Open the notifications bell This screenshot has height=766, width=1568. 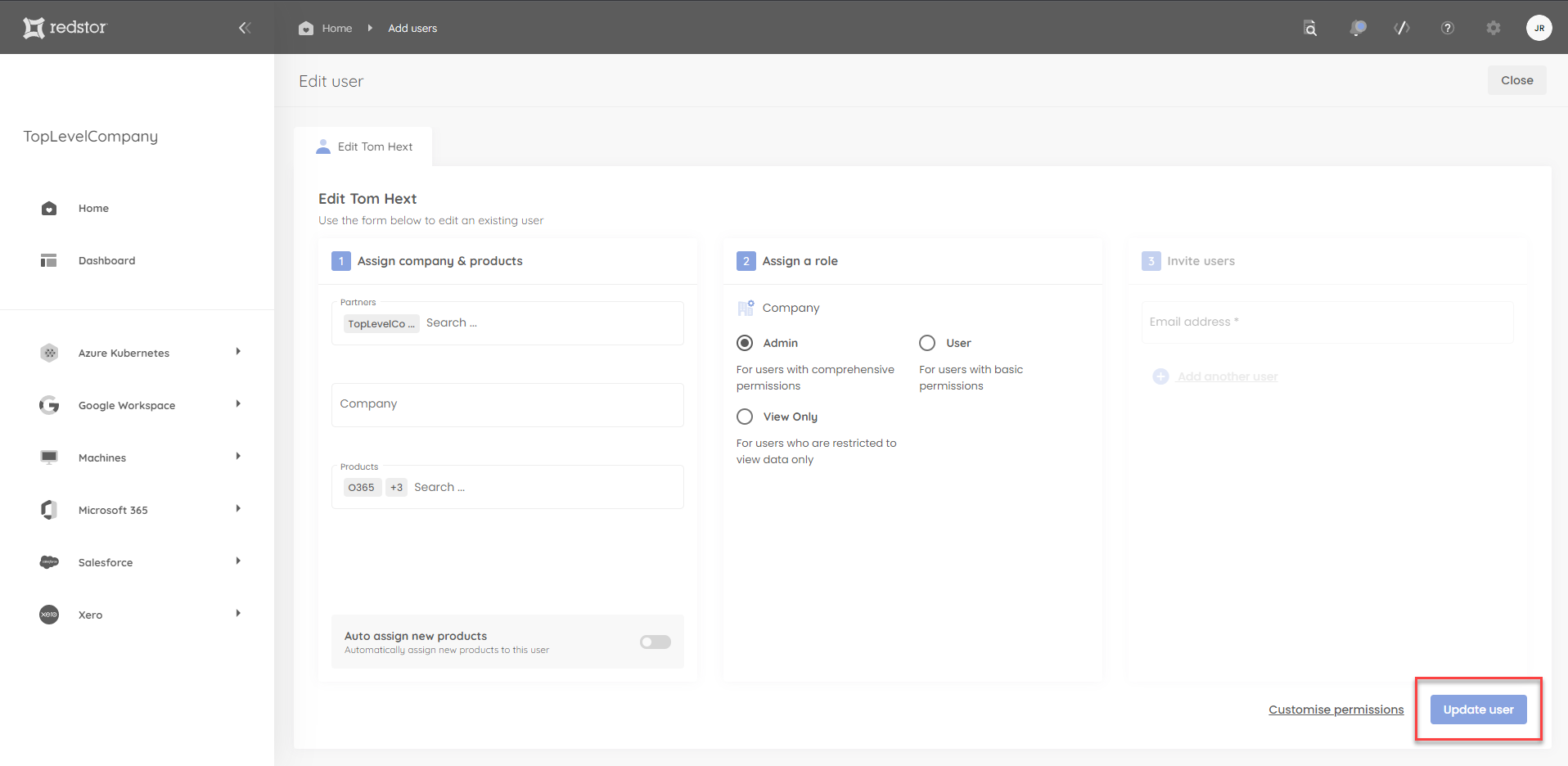(1358, 28)
